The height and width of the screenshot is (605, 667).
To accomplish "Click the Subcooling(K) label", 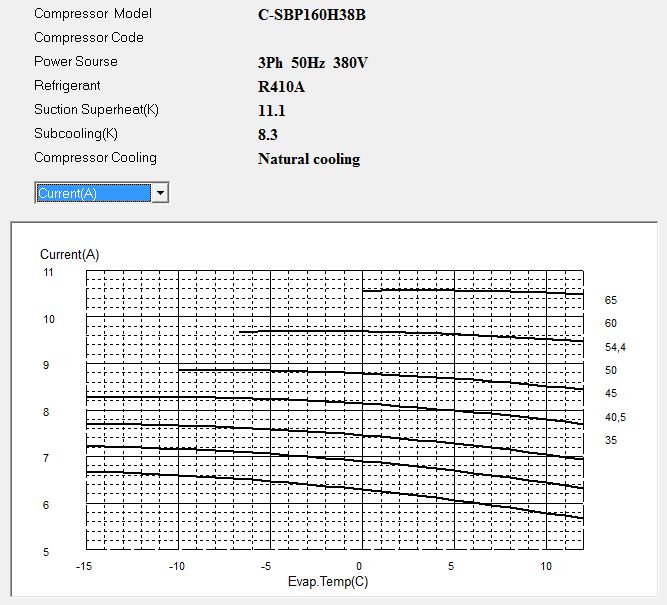I will [75, 134].
